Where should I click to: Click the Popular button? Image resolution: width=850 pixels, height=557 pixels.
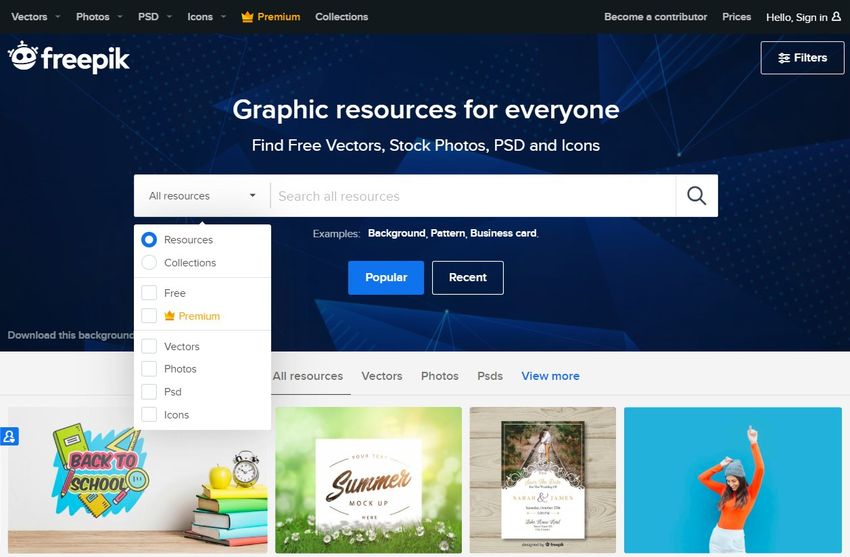pyautogui.click(x=386, y=278)
